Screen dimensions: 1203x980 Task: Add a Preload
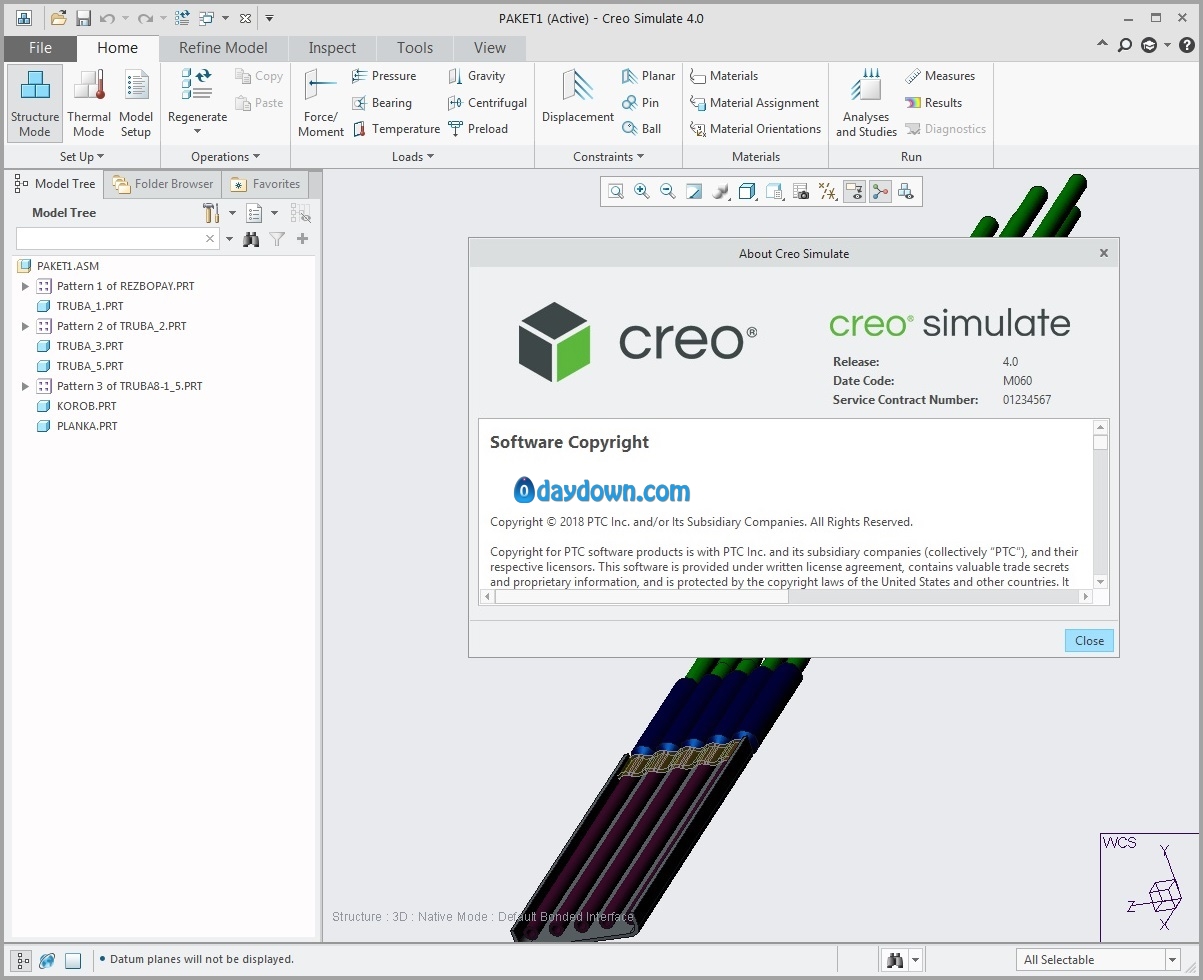pos(478,129)
